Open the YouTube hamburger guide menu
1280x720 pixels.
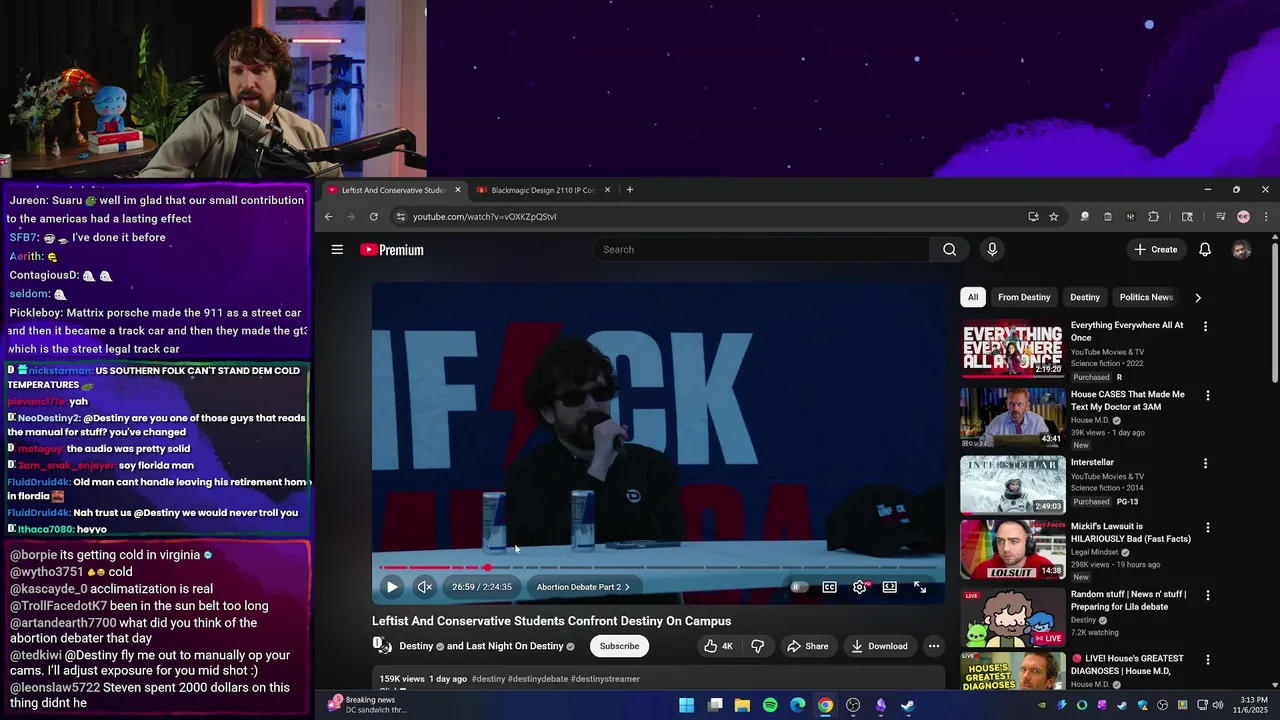337,250
